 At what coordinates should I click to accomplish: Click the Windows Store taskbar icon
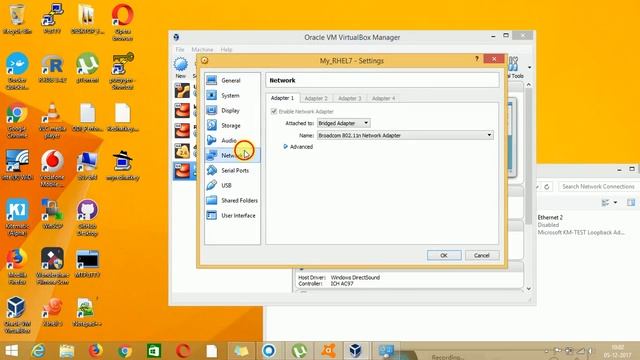(153, 351)
